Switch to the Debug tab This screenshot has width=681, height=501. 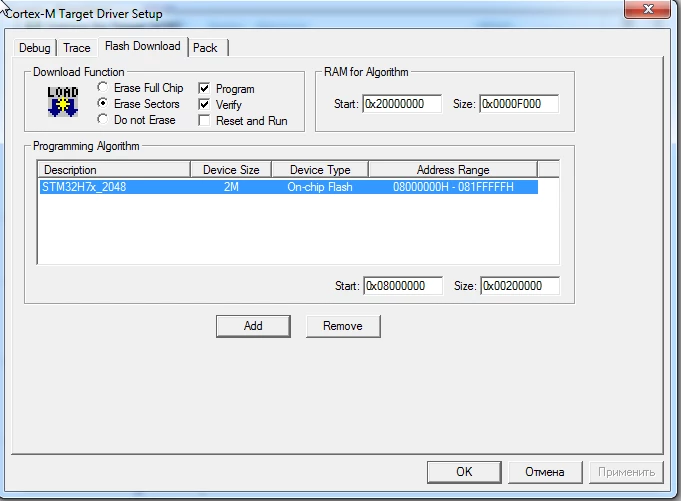coord(35,48)
